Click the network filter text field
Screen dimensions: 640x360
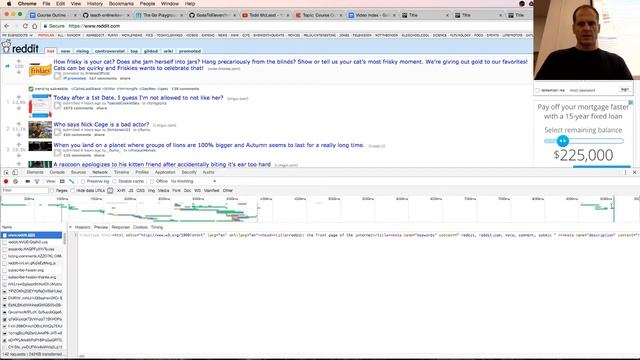[x=25, y=191]
